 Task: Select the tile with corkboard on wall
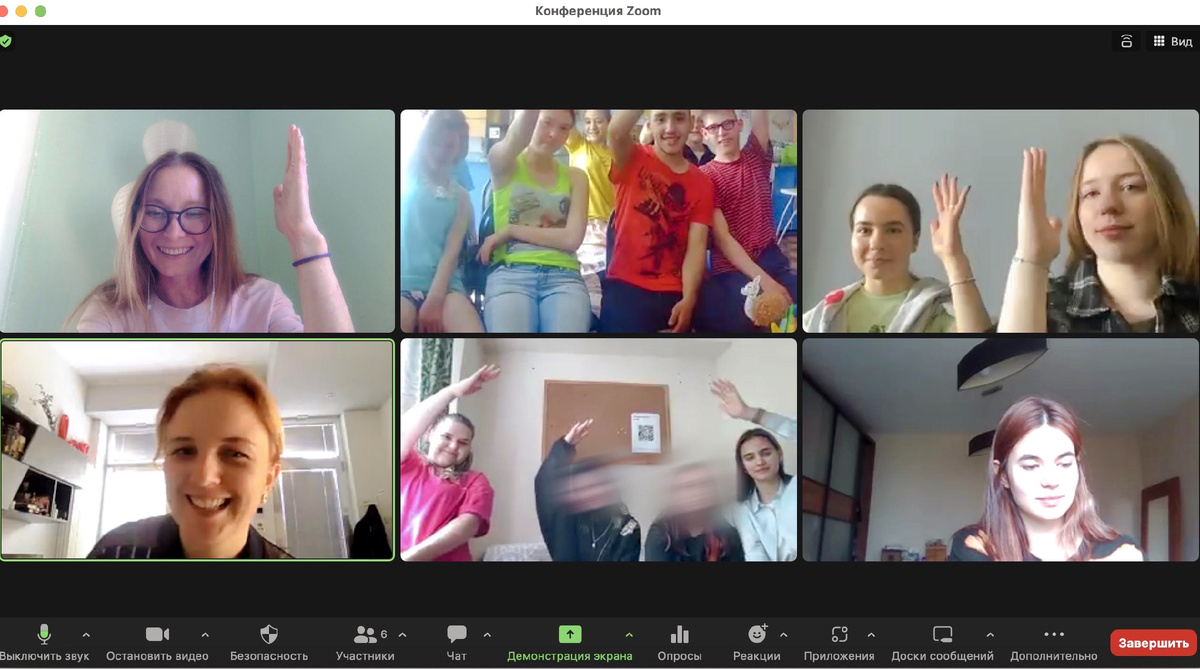click(x=598, y=450)
